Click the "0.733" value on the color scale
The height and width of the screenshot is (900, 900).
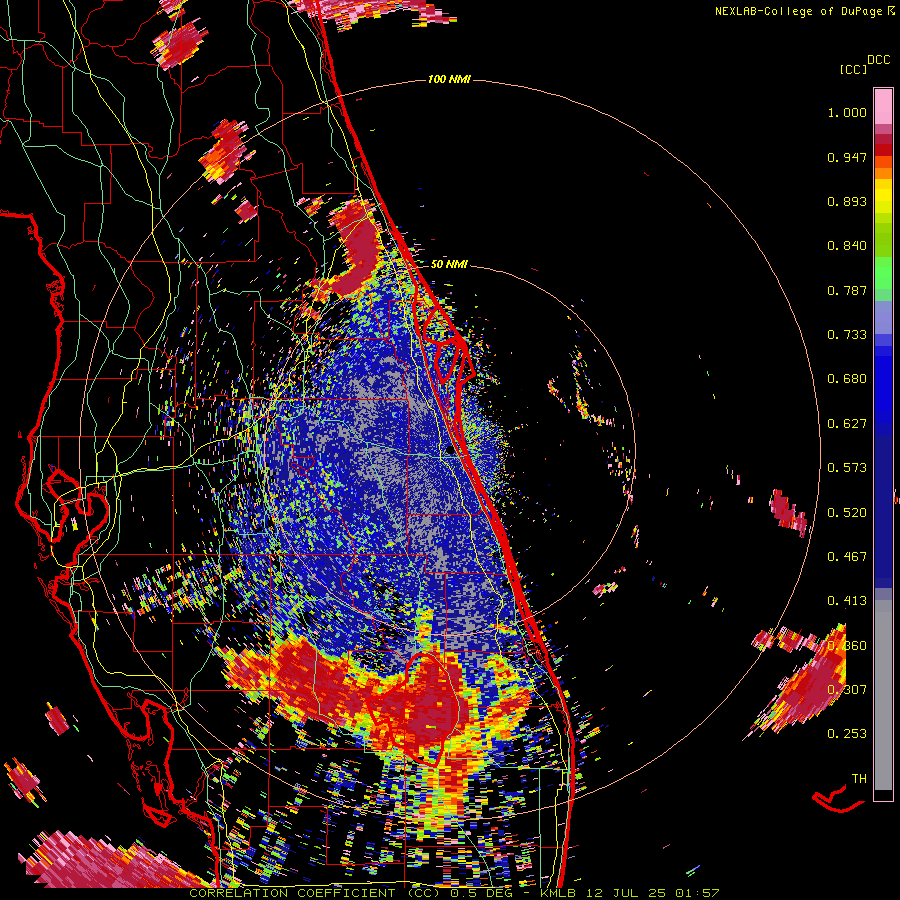(847, 335)
